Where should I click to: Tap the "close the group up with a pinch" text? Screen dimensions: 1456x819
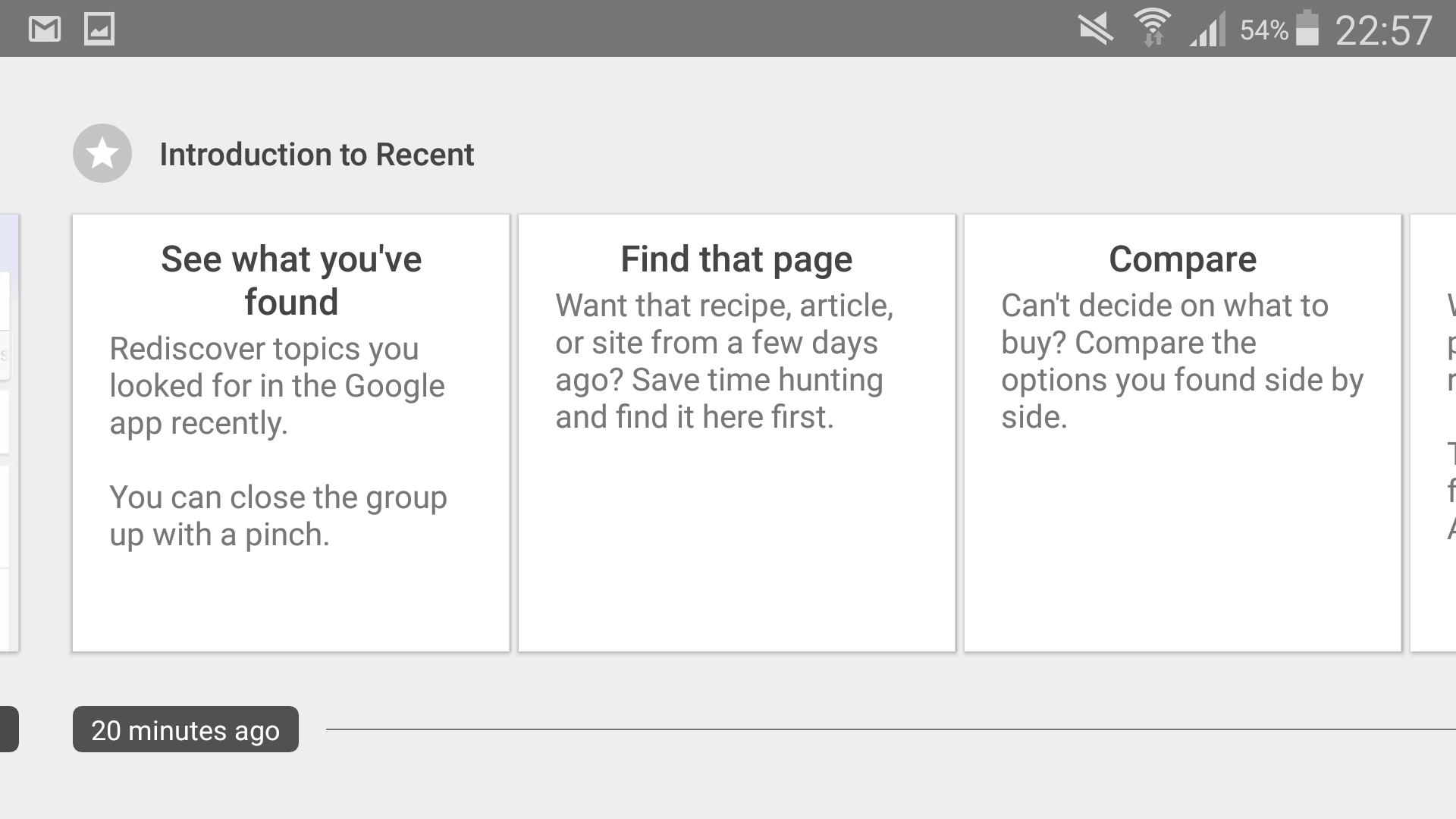coord(278,516)
